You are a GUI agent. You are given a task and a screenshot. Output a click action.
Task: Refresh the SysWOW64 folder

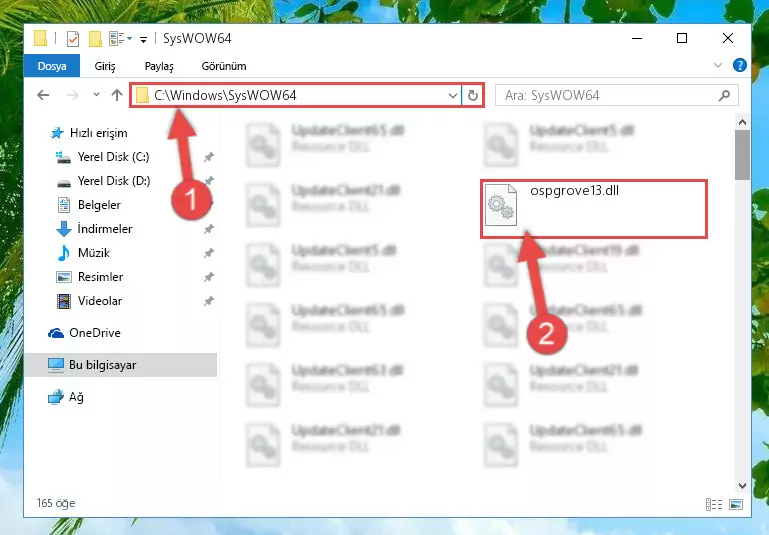[473, 96]
